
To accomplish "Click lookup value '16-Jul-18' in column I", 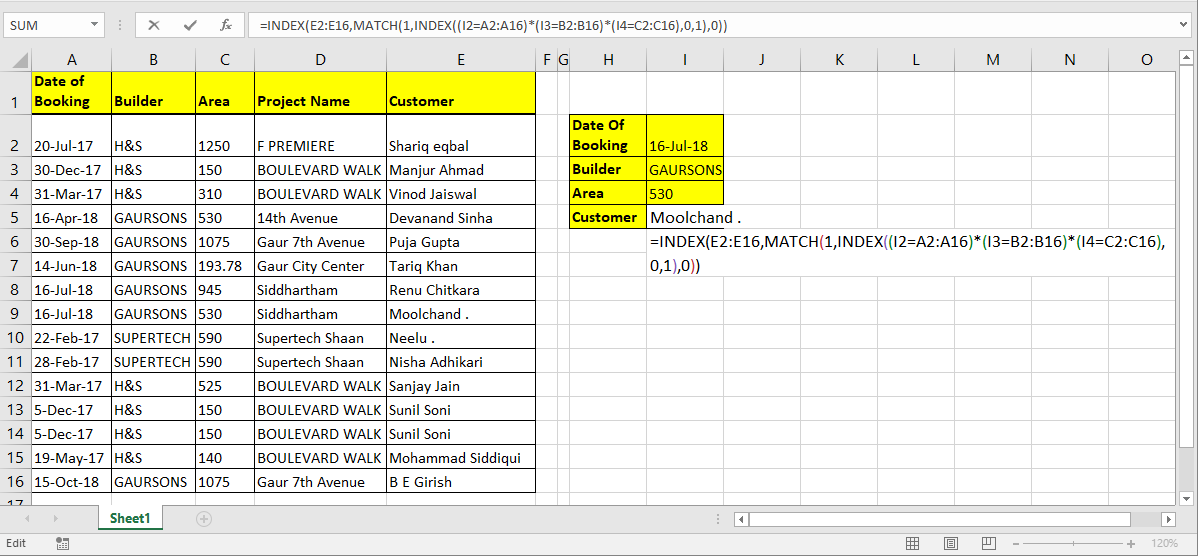I will pos(685,136).
